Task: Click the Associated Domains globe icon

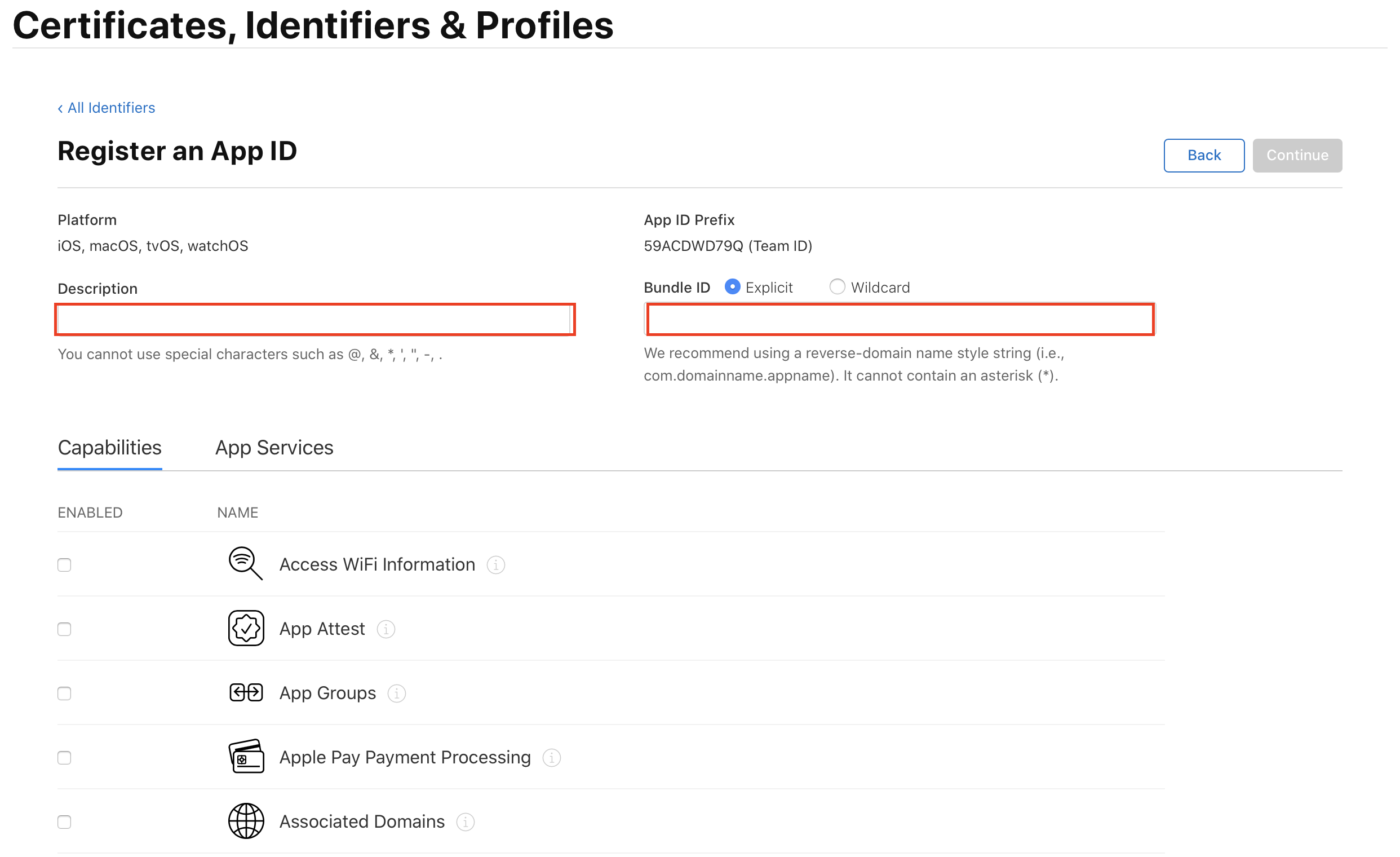Action: pos(246,820)
